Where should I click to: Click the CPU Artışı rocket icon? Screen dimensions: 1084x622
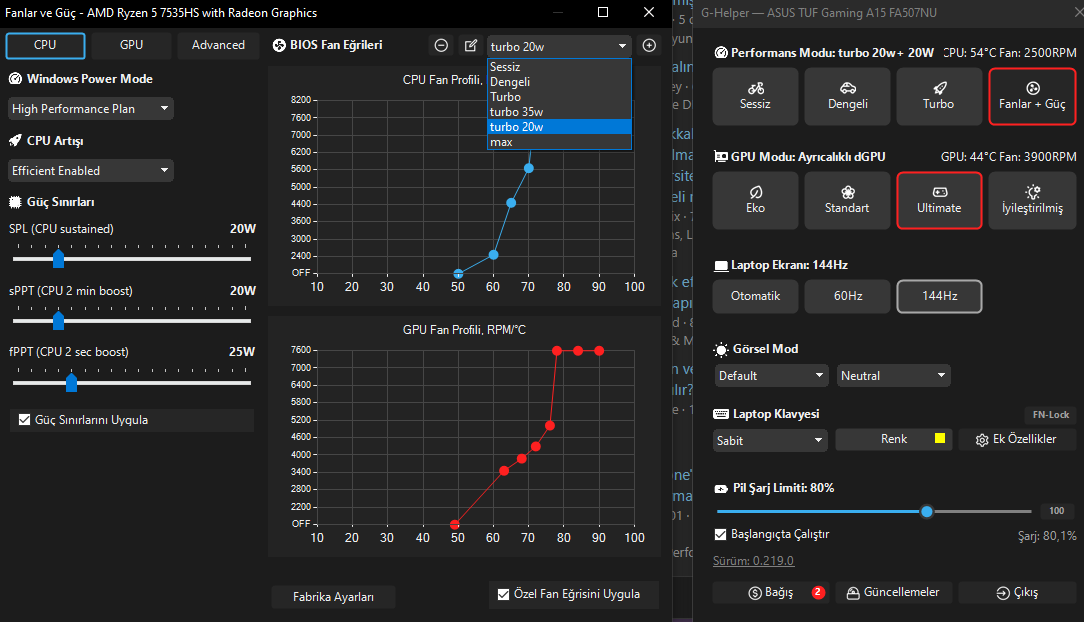15,141
